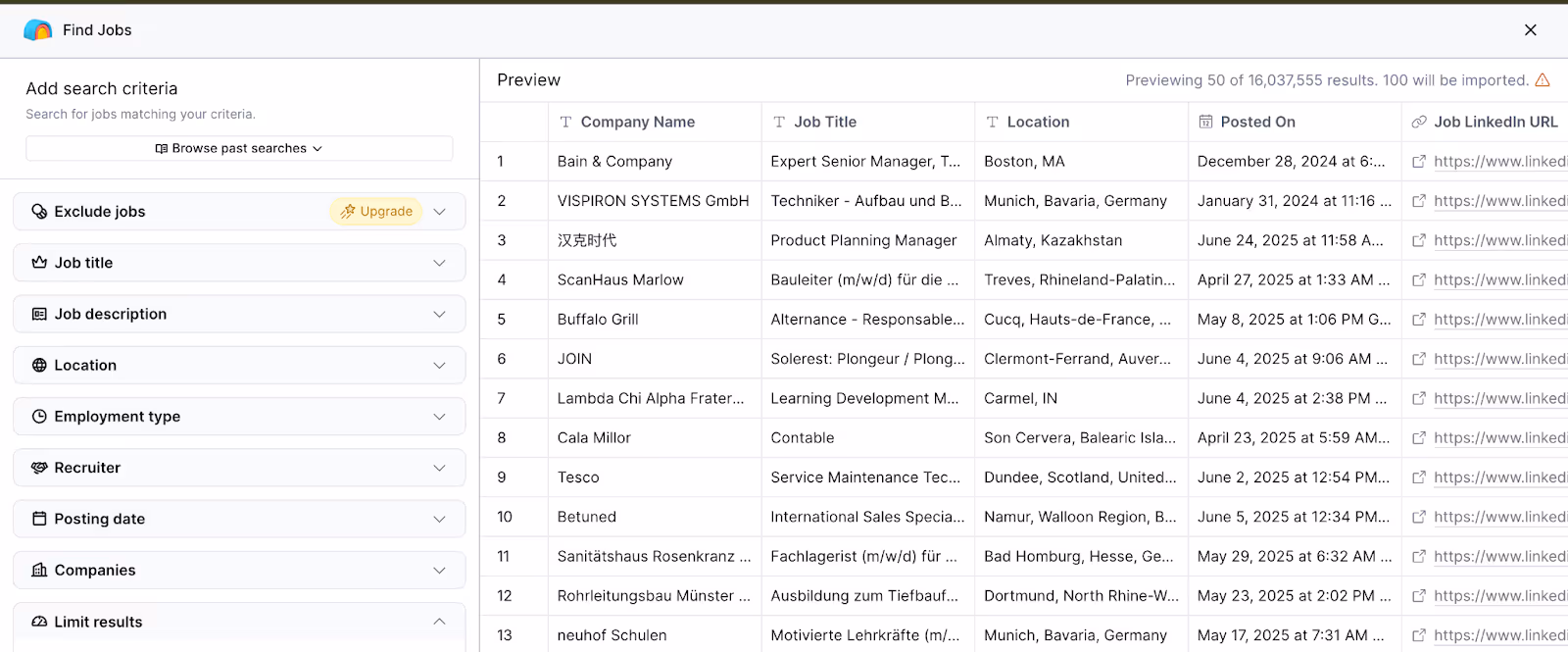Select the neuhof Schulen company cell
This screenshot has height=652, width=1568.
click(x=655, y=635)
